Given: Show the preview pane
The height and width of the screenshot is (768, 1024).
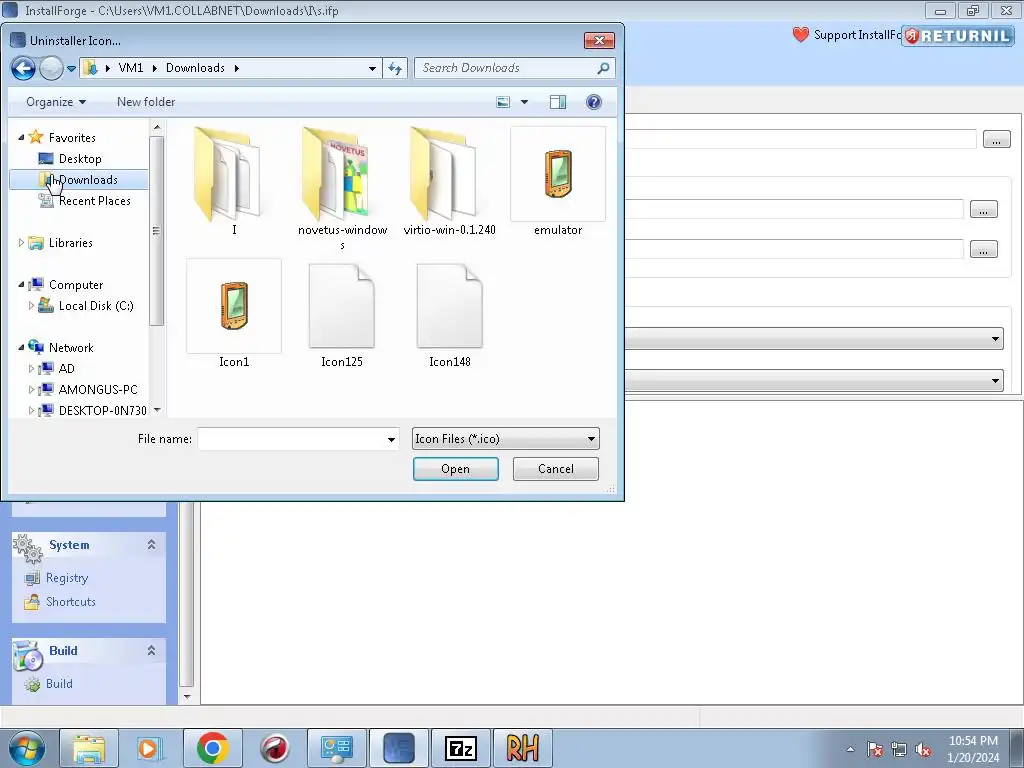Looking at the screenshot, I should click(x=558, y=102).
